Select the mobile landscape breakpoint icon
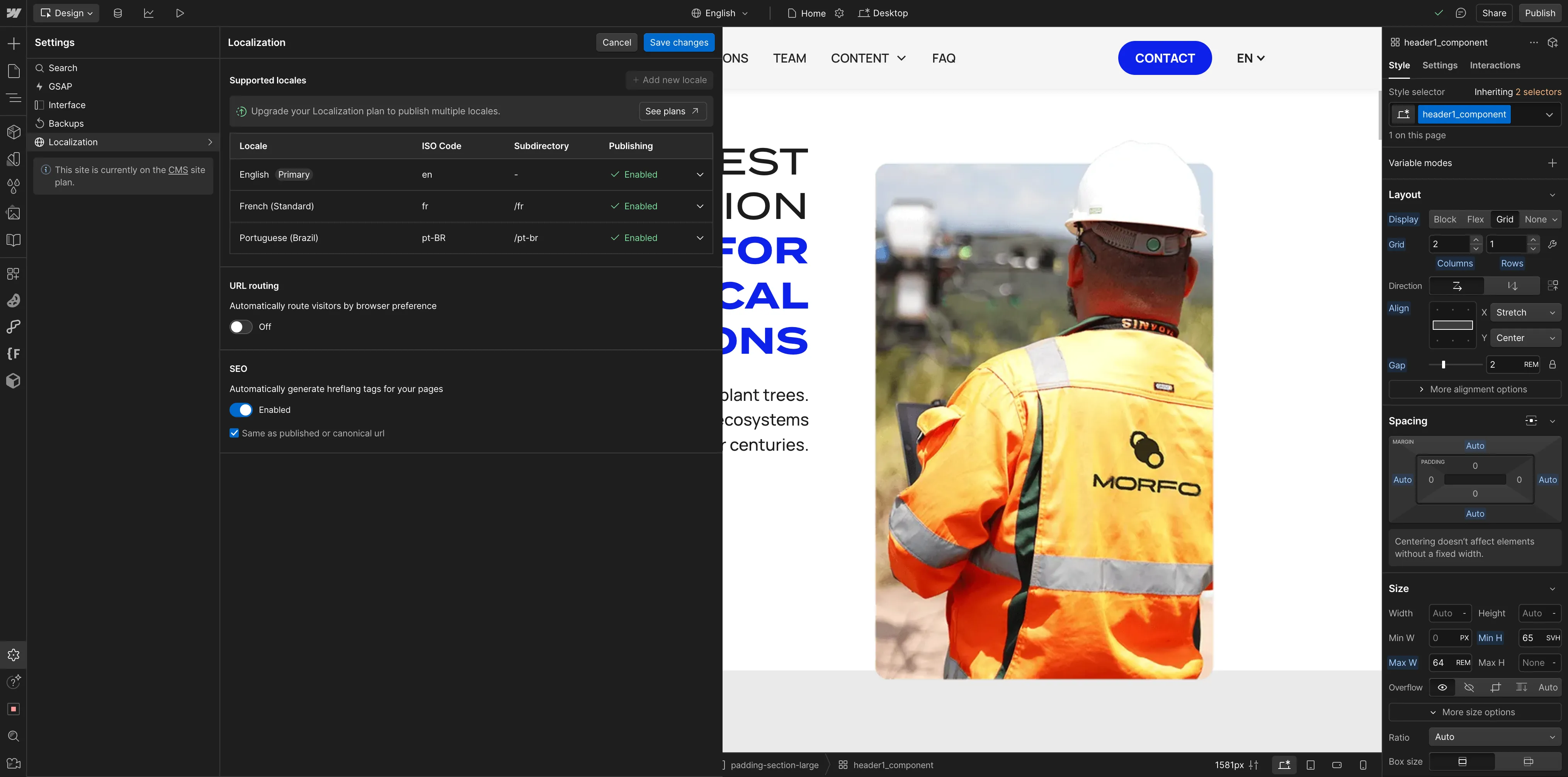The height and width of the screenshot is (777, 1568). [1337, 765]
